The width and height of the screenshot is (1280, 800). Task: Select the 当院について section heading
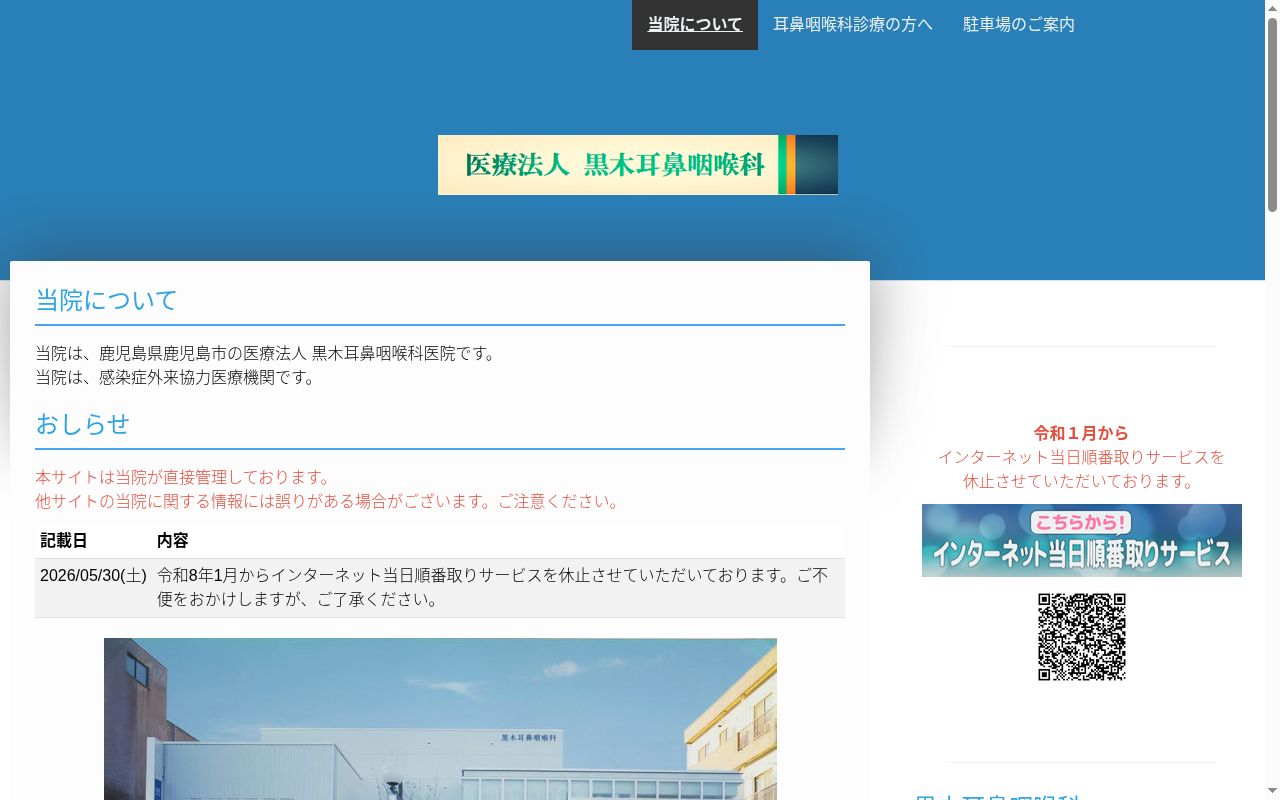click(106, 300)
